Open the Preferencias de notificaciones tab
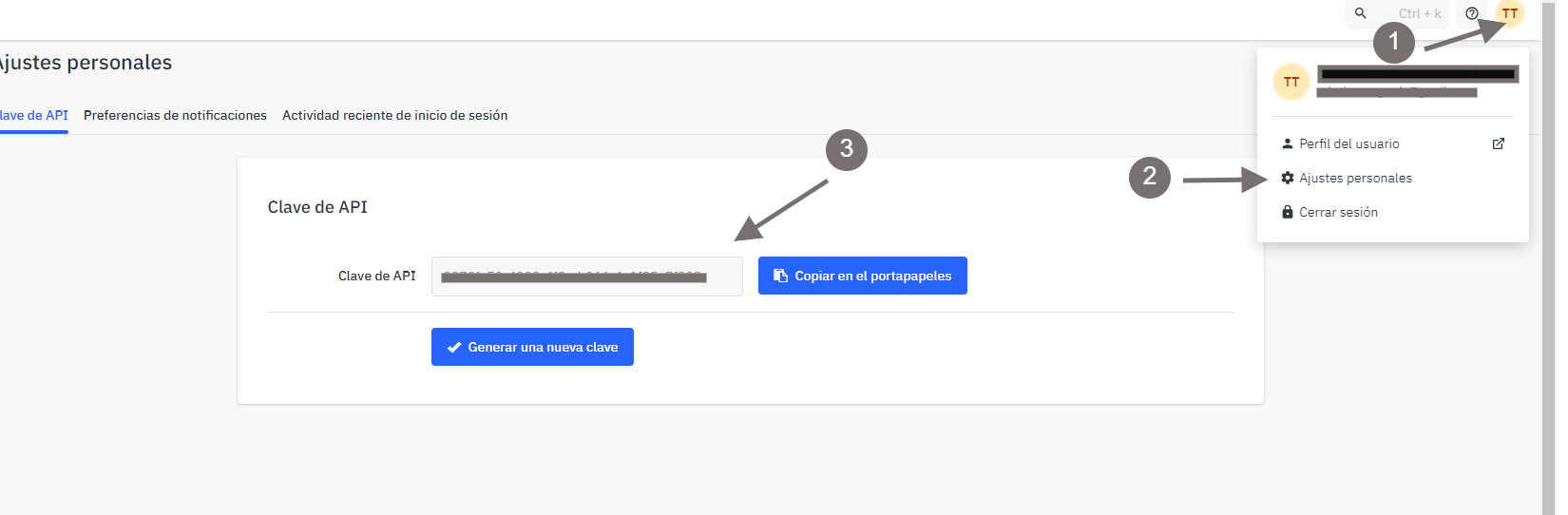The height and width of the screenshot is (515, 1568). 175,115
